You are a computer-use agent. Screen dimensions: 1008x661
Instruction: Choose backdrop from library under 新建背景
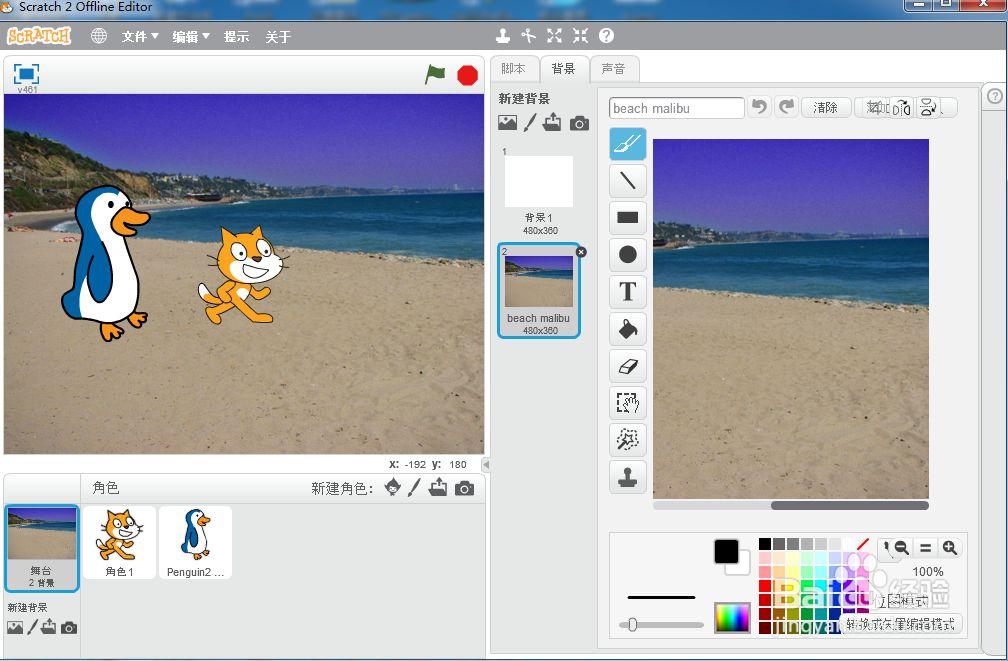point(507,122)
